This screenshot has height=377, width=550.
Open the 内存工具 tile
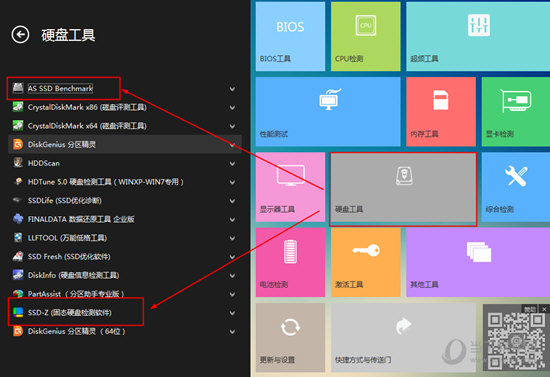(x=441, y=112)
